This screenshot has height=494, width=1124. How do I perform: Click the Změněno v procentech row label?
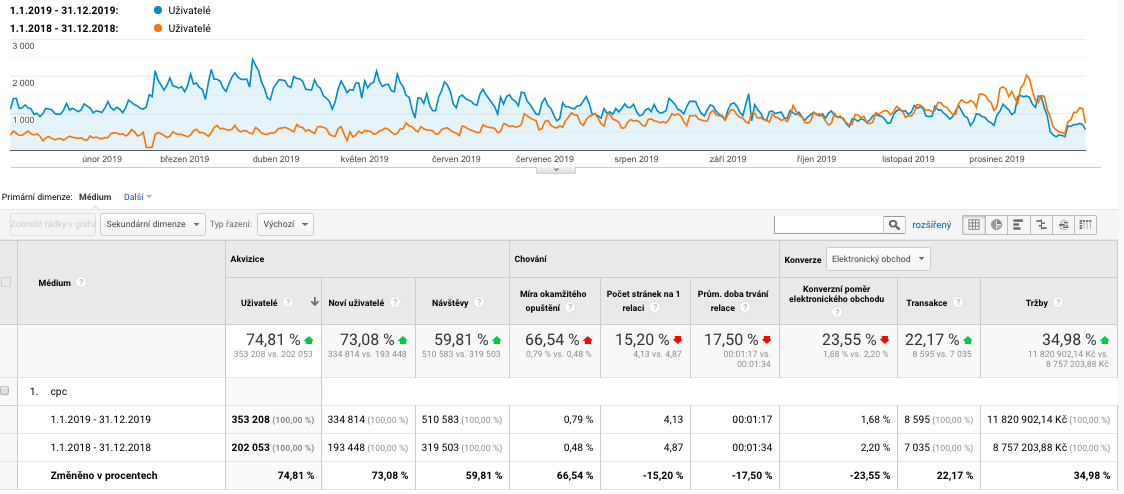pyautogui.click(x=104, y=475)
